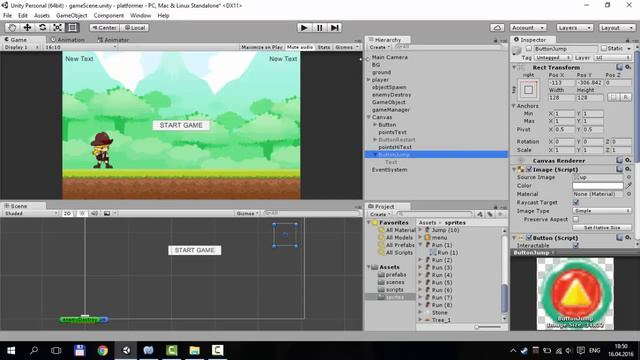Open the Account dropdown

point(528,27)
